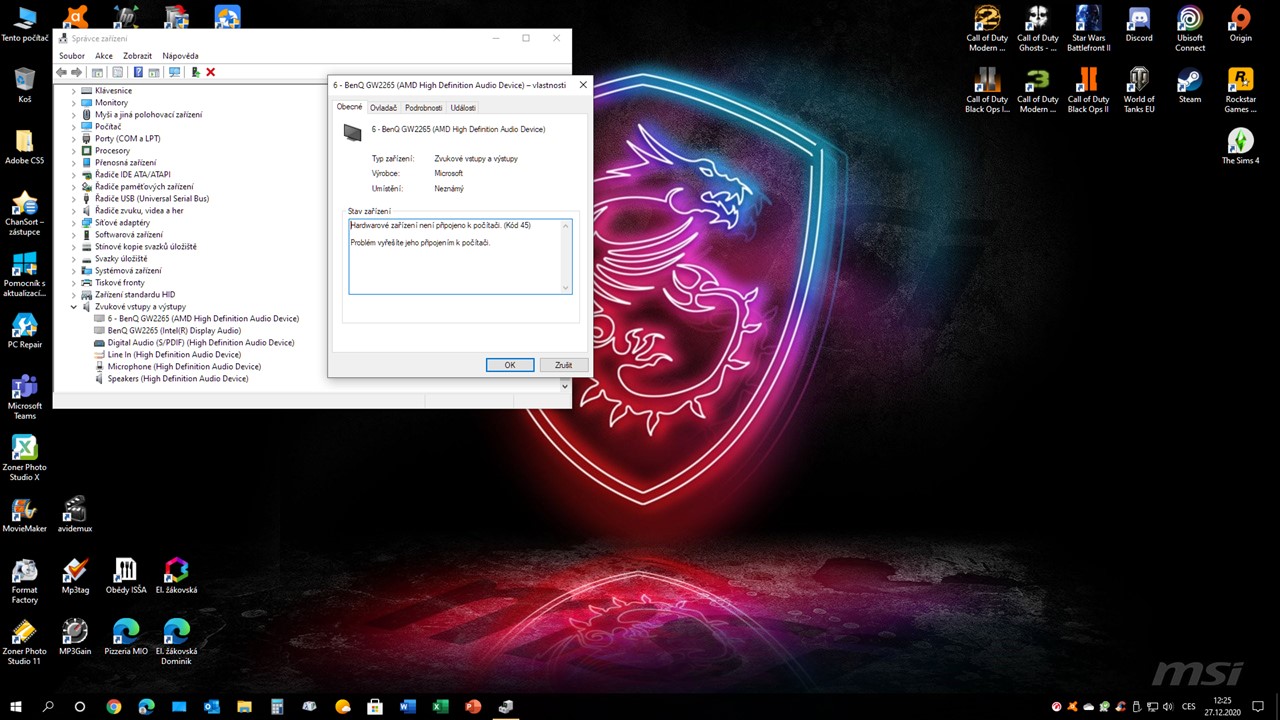Image resolution: width=1280 pixels, height=720 pixels.
Task: Open PowerPoint from the taskbar
Action: coord(473,707)
